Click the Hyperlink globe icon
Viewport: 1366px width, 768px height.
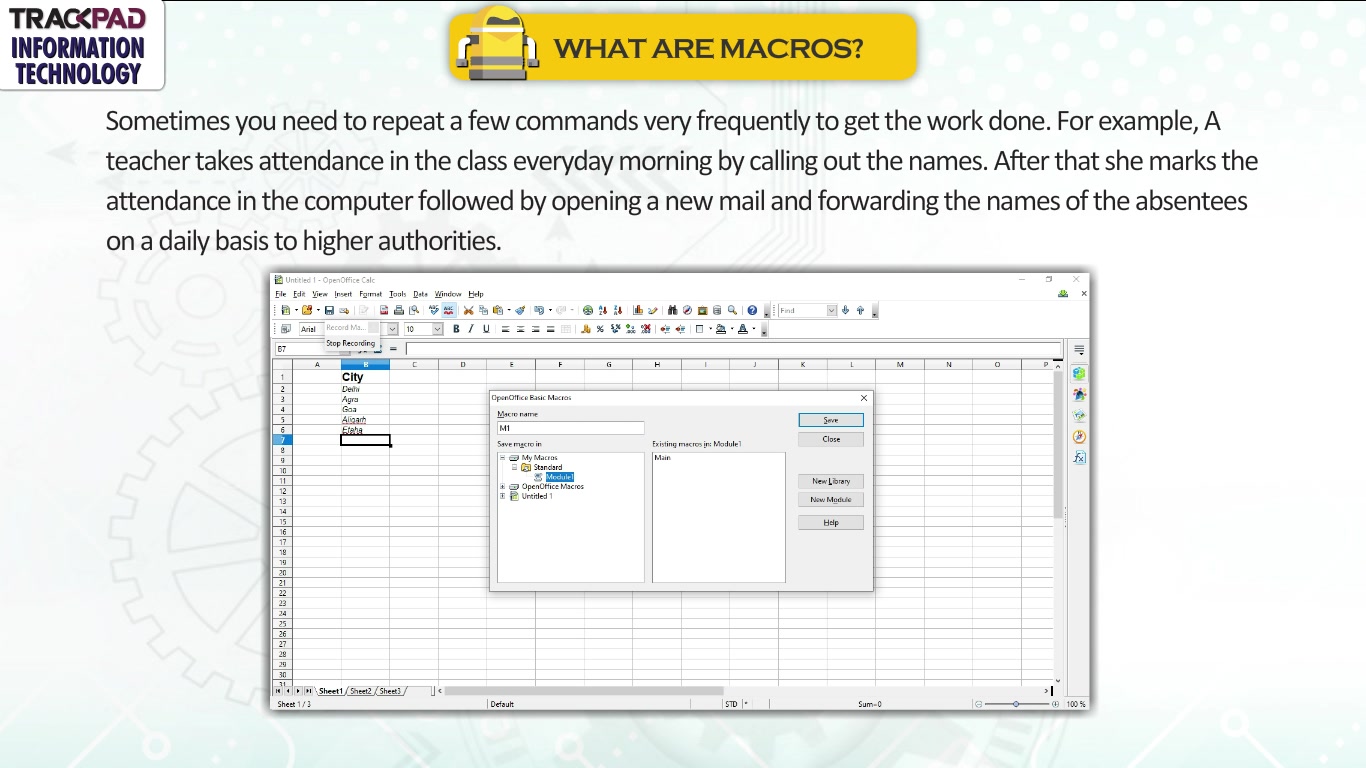(x=588, y=310)
